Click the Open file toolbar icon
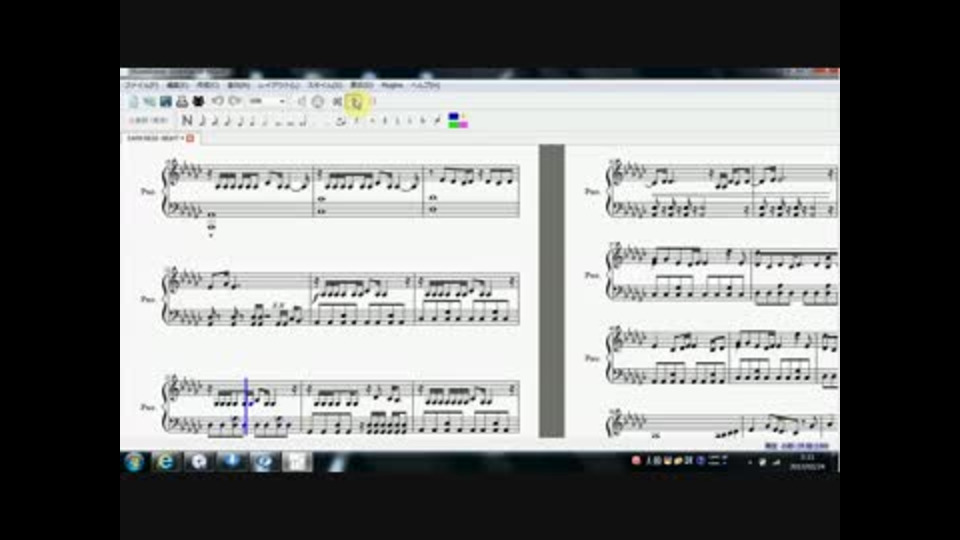This screenshot has width=960, height=540. [x=149, y=102]
